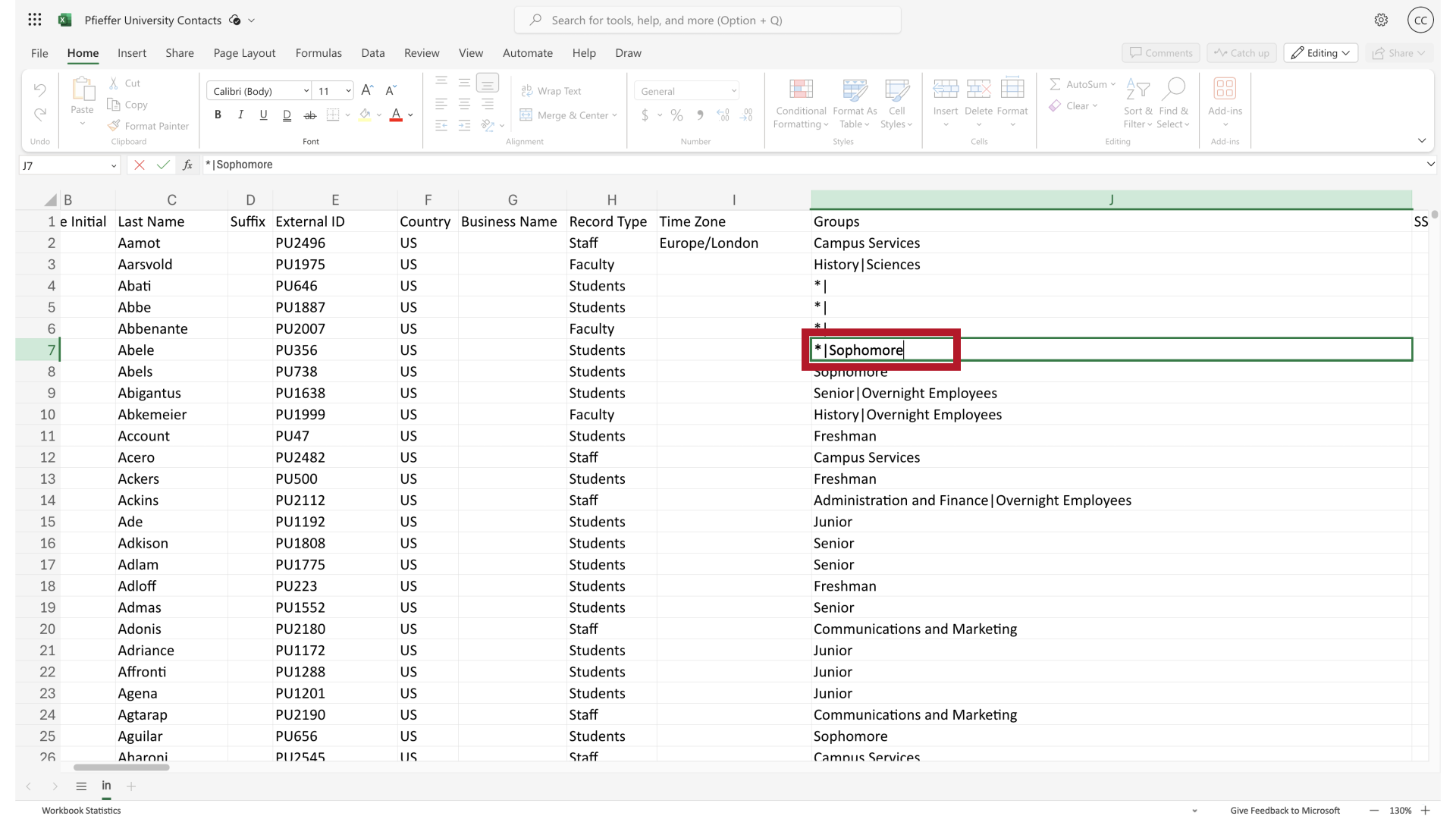Open the Comments pane

point(1160,52)
